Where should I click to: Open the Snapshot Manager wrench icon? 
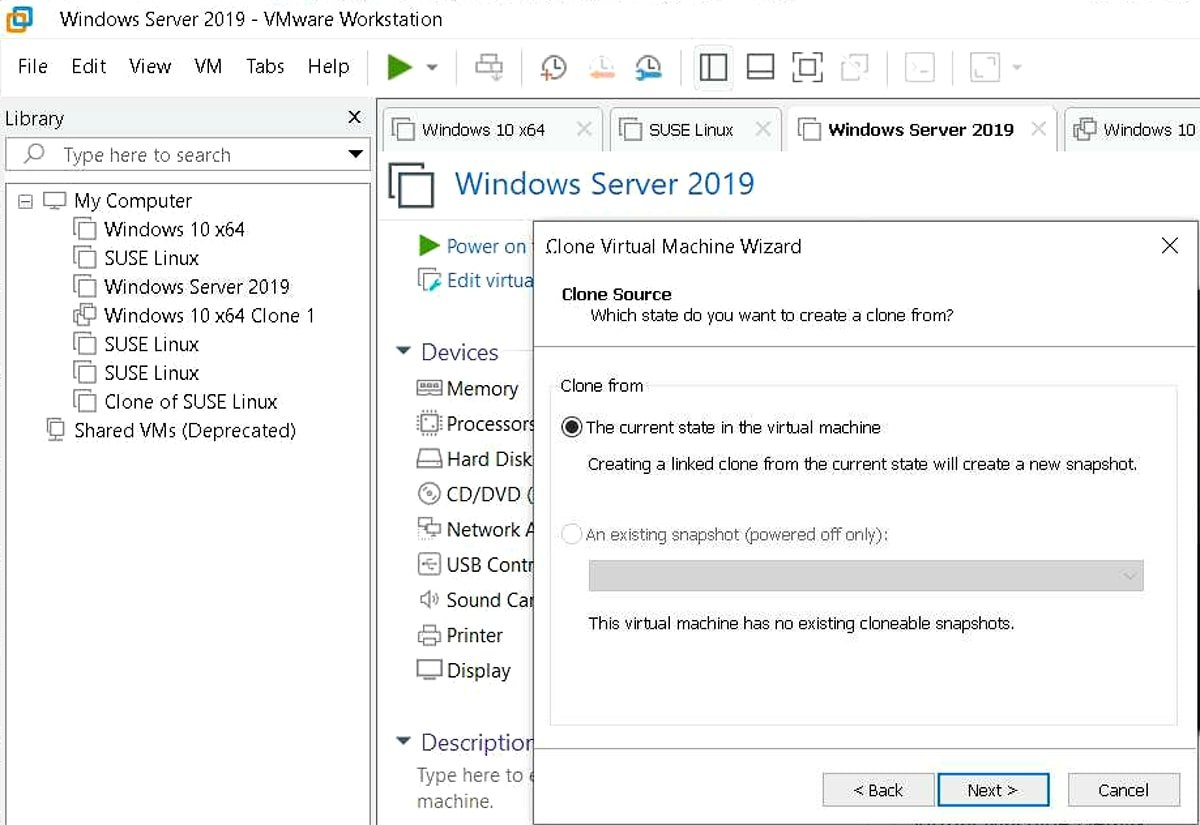pos(648,67)
